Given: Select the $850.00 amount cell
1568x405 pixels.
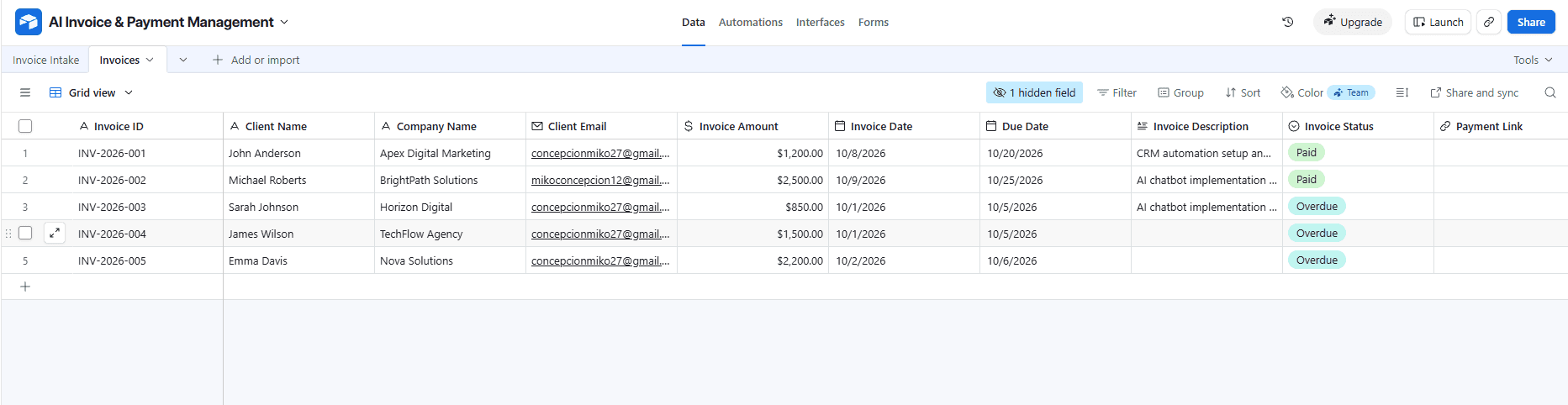Looking at the screenshot, I should point(752,207).
